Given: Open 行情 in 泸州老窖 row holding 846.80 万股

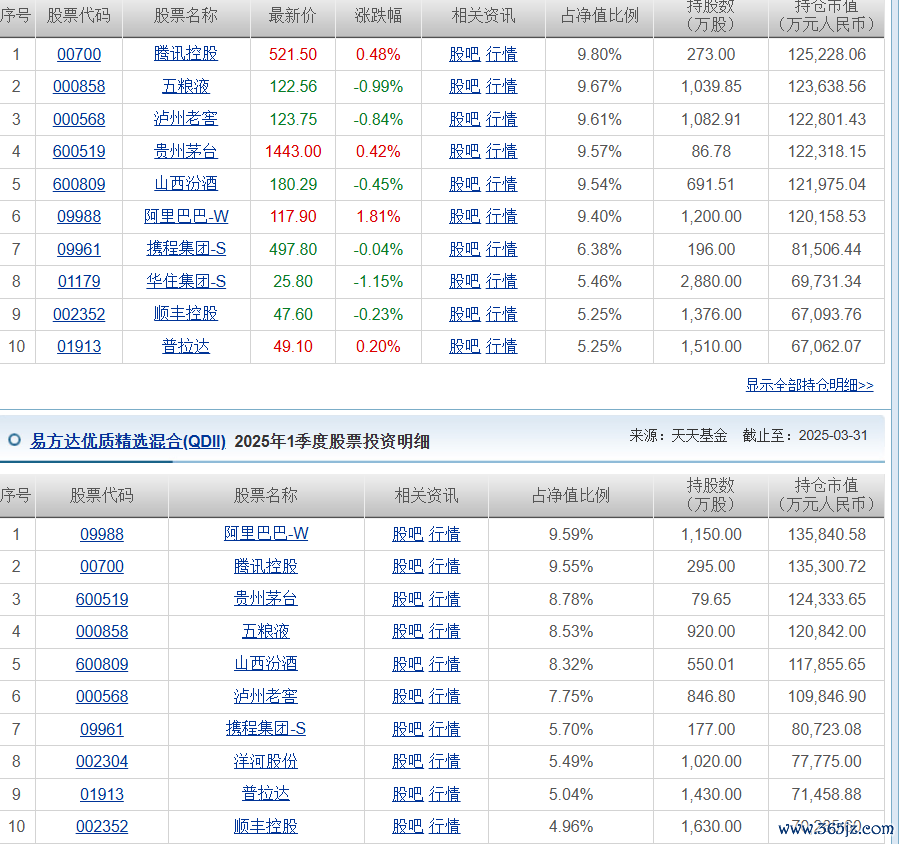Looking at the screenshot, I should point(445,696).
